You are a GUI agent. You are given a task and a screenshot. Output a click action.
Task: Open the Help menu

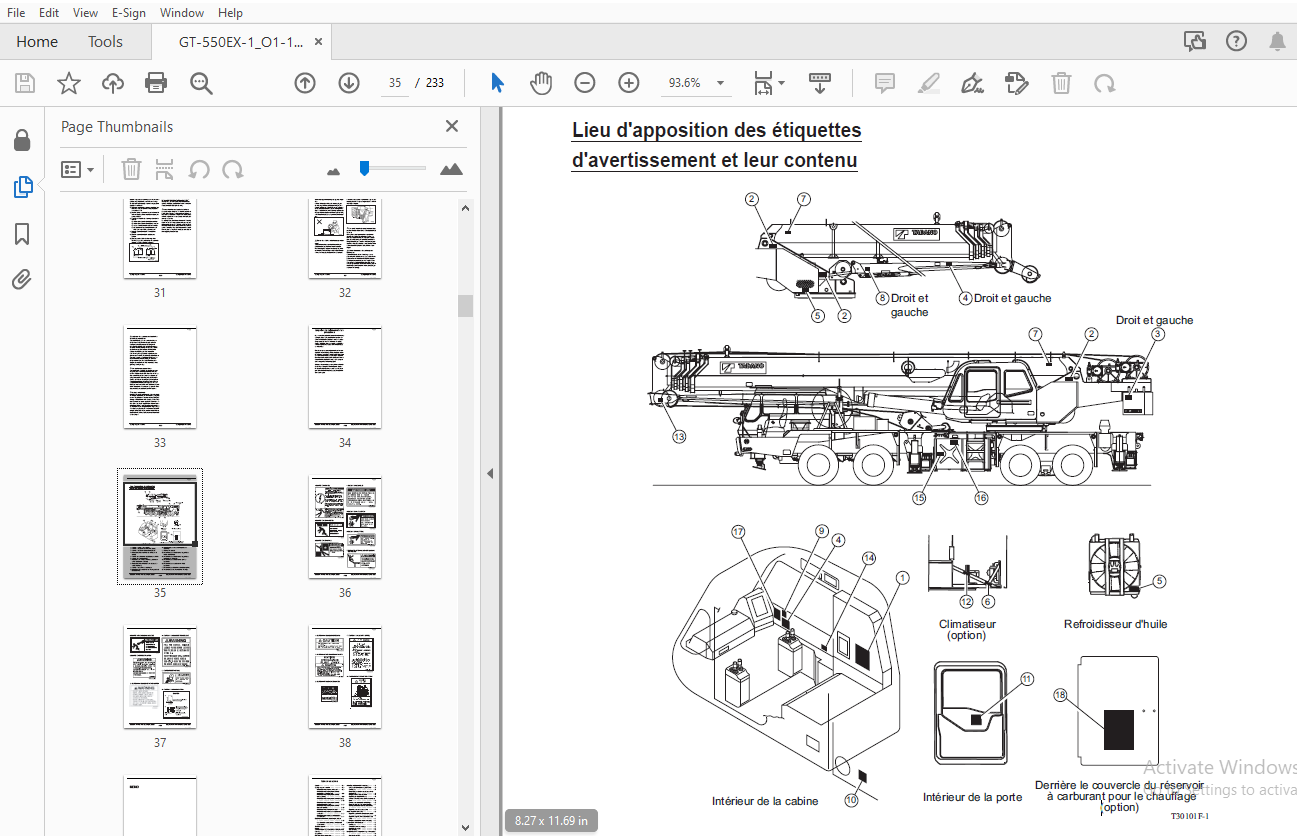(x=230, y=12)
